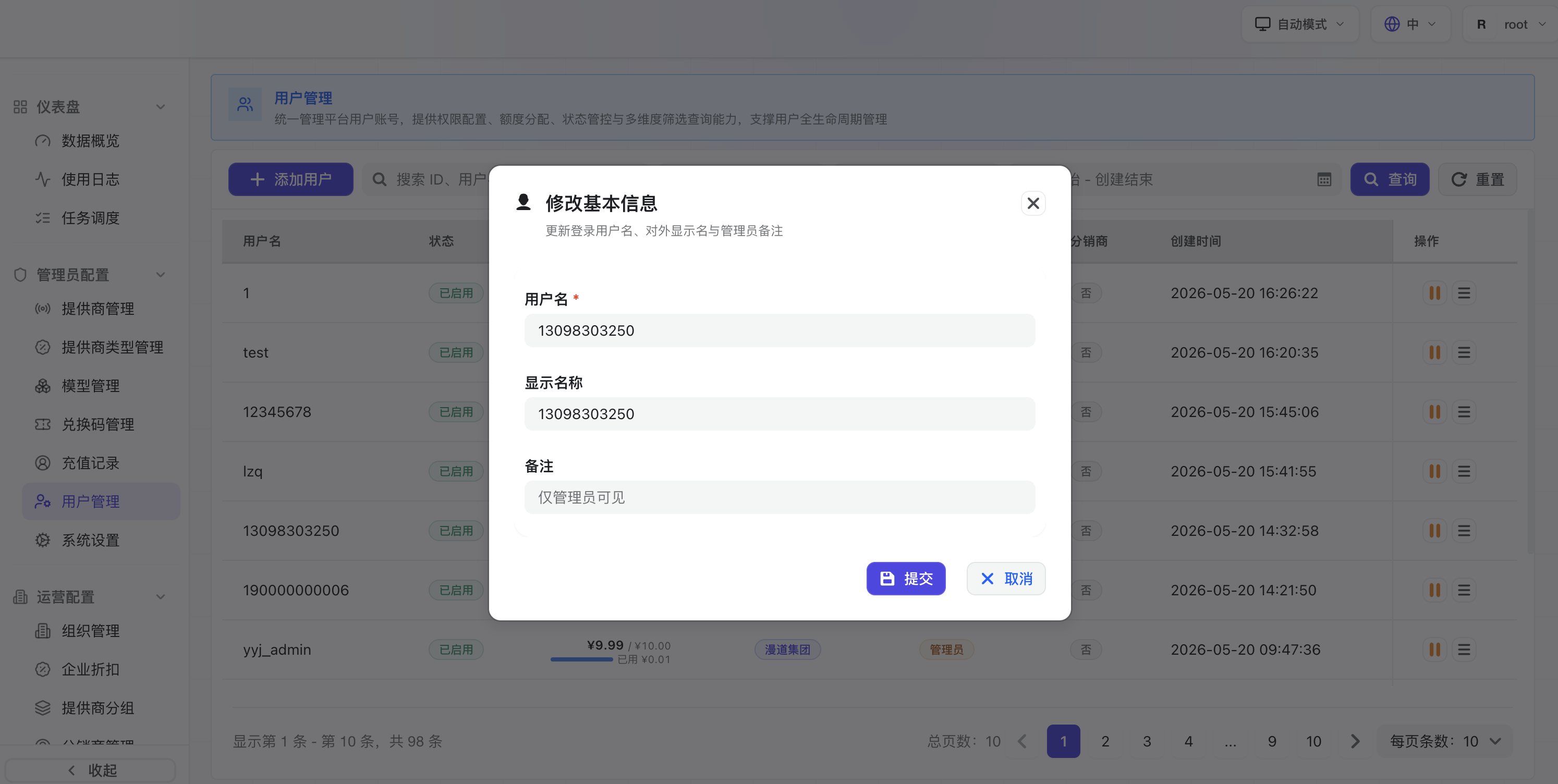1558x784 pixels.
Task: Pause user in test row
Action: 1434,352
